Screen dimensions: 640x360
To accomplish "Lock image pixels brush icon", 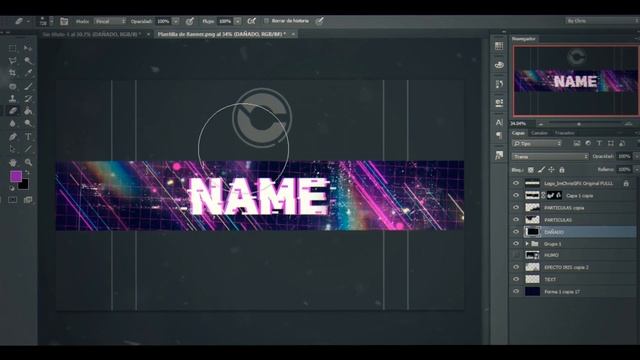I will [x=541, y=170].
